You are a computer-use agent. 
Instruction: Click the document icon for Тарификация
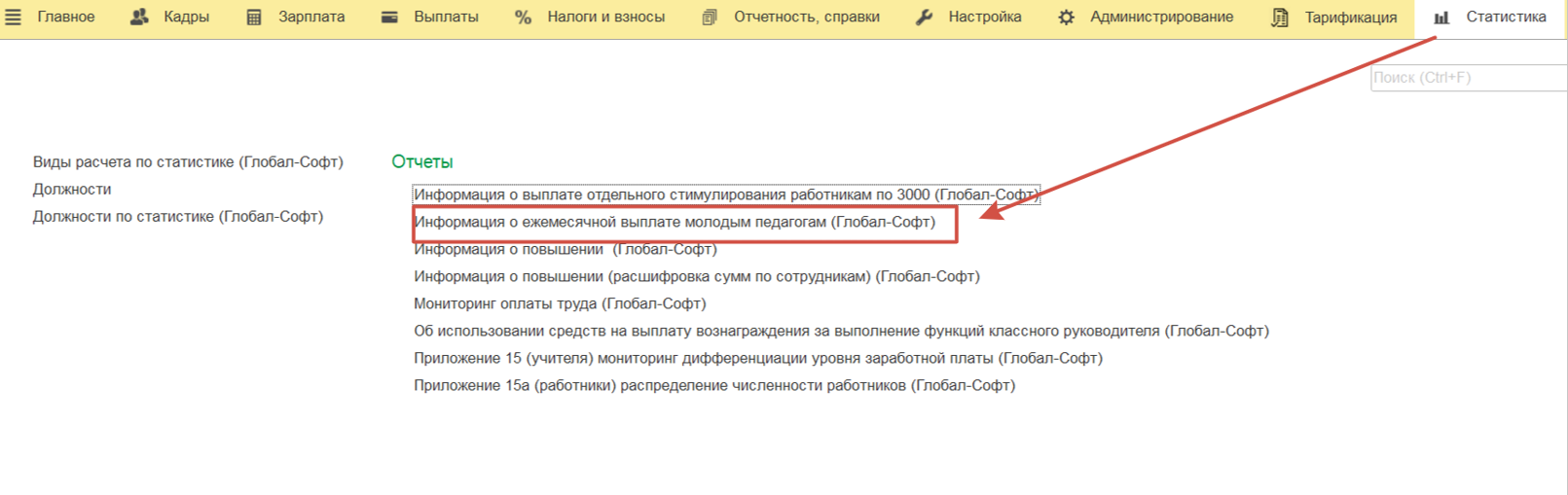click(1280, 17)
